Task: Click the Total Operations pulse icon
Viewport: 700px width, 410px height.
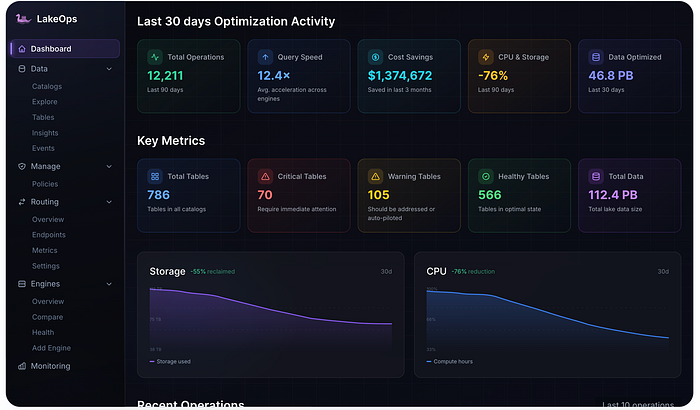Action: (155, 57)
